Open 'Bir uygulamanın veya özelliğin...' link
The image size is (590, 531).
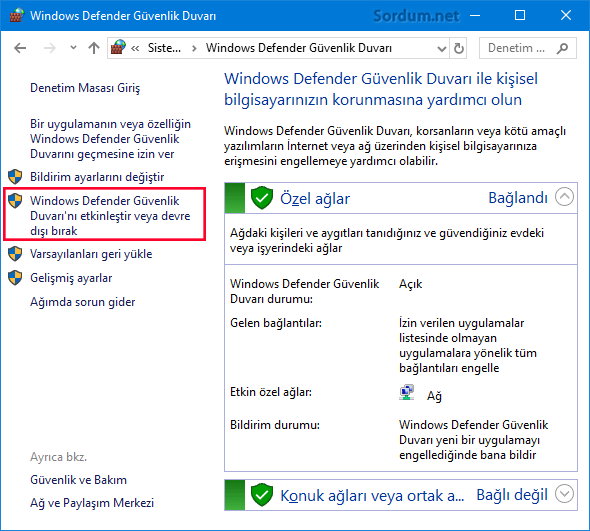[x=110, y=139]
